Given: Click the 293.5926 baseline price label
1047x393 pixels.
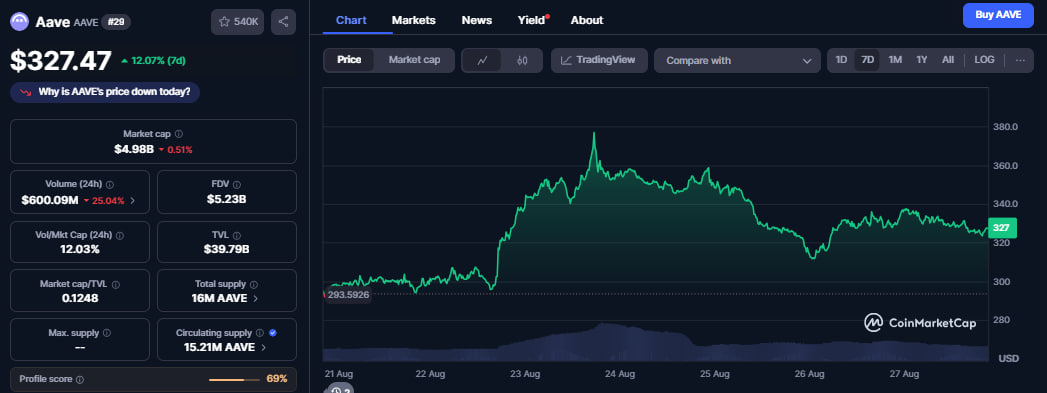Looking at the screenshot, I should coord(348,294).
